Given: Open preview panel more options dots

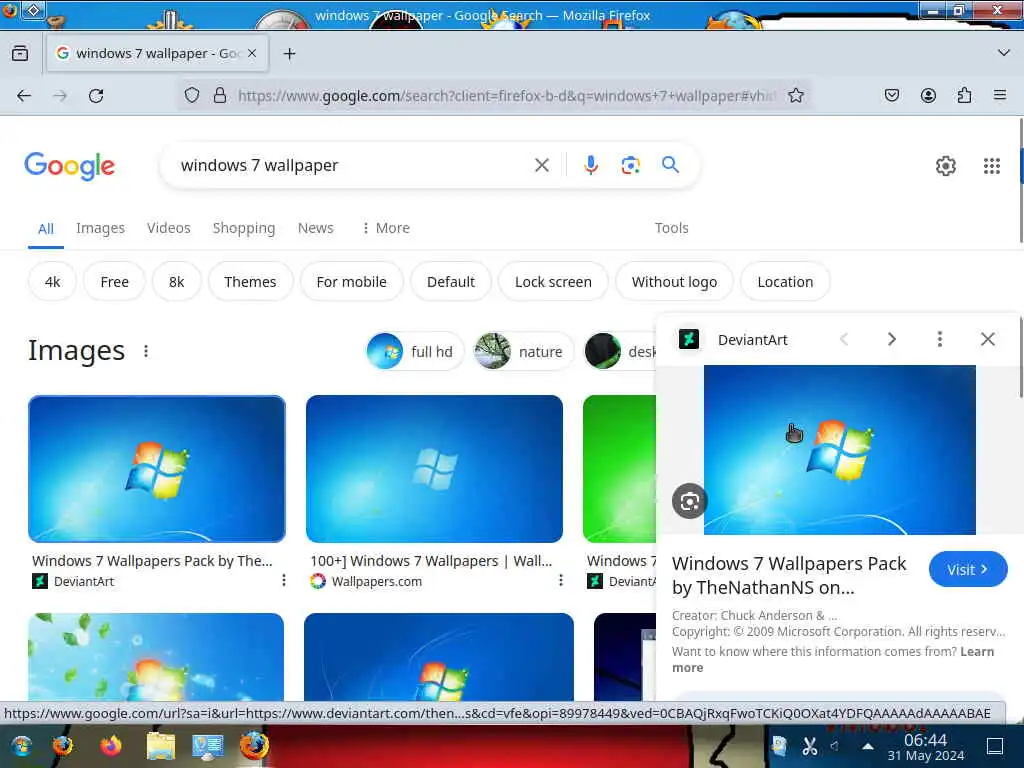Looking at the screenshot, I should pos(940,339).
